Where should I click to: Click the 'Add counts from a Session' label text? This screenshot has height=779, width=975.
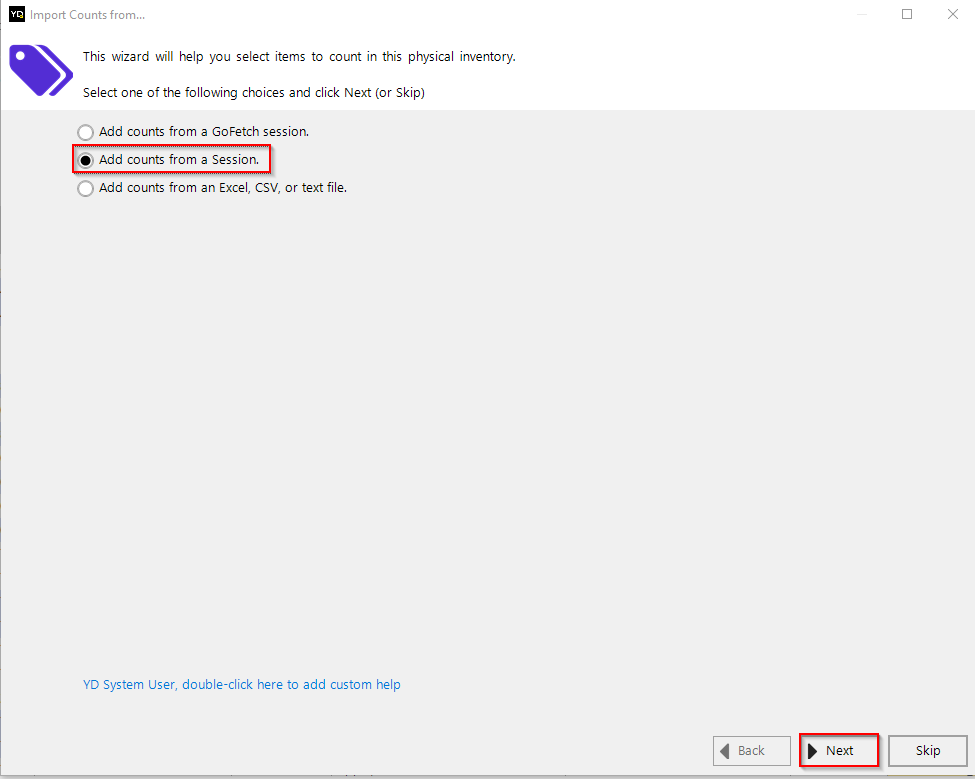coord(179,160)
